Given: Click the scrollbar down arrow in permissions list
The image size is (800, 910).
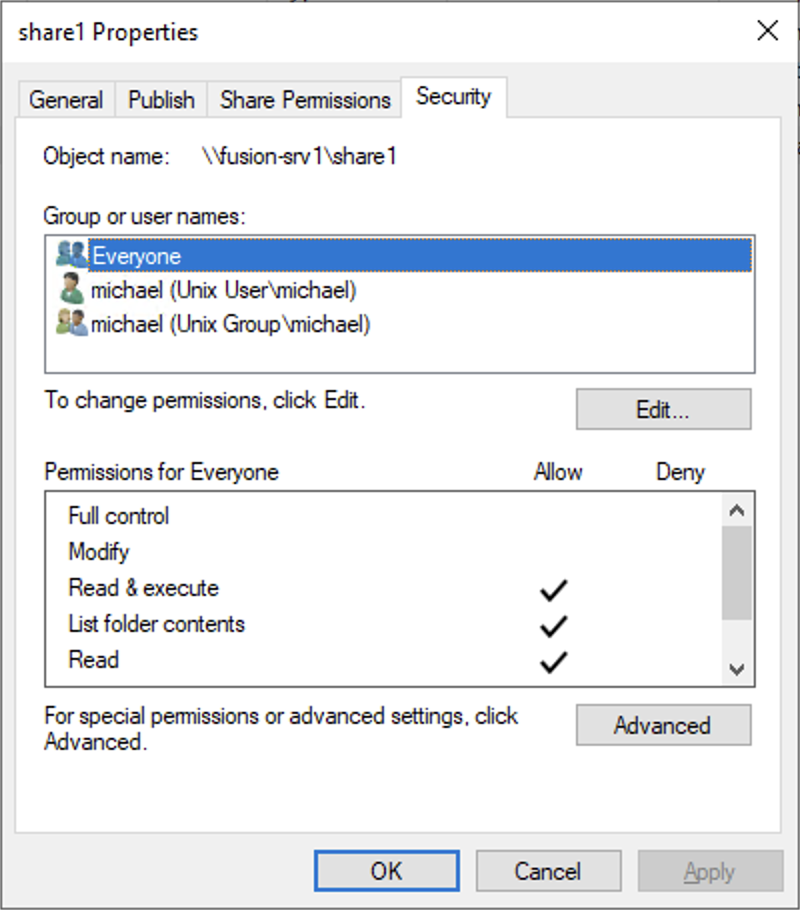Looking at the screenshot, I should (737, 670).
